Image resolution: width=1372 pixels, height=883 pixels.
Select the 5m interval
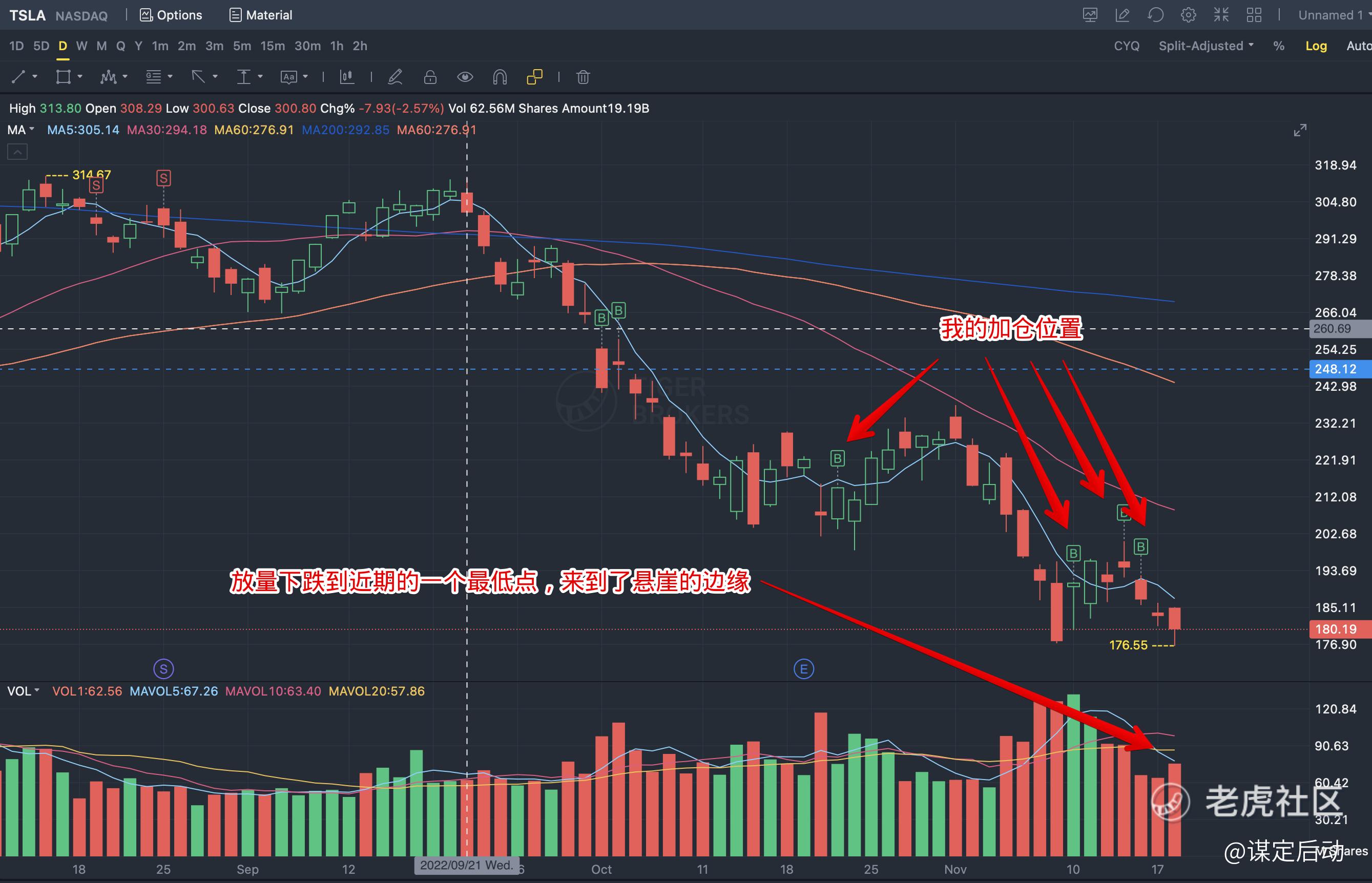tap(242, 46)
